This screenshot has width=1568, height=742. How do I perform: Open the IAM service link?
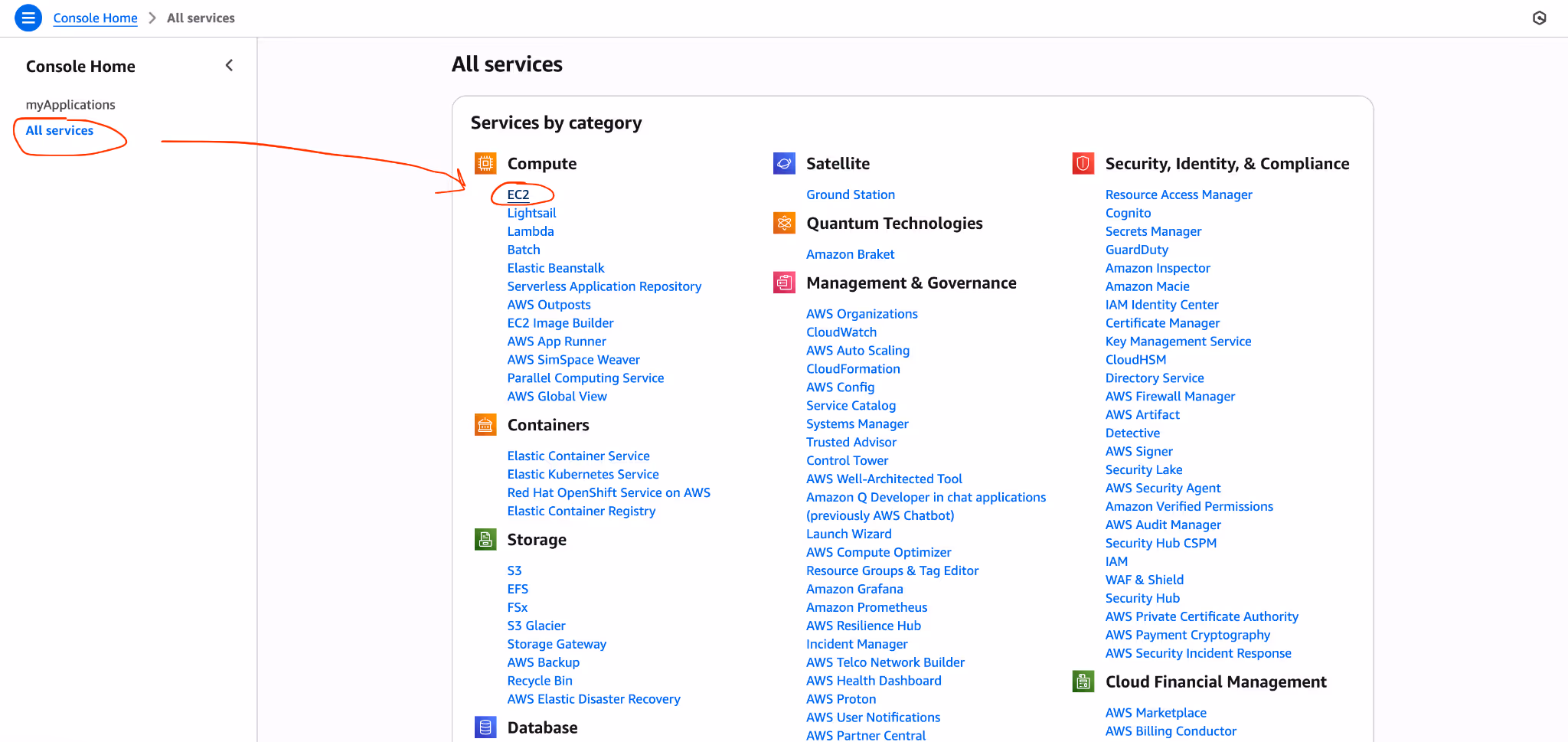coord(1116,561)
